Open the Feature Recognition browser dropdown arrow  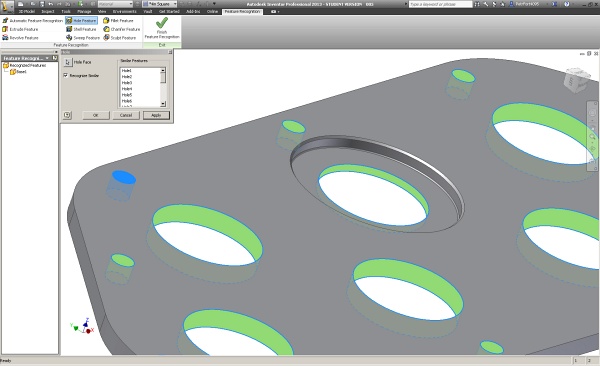[47, 58]
